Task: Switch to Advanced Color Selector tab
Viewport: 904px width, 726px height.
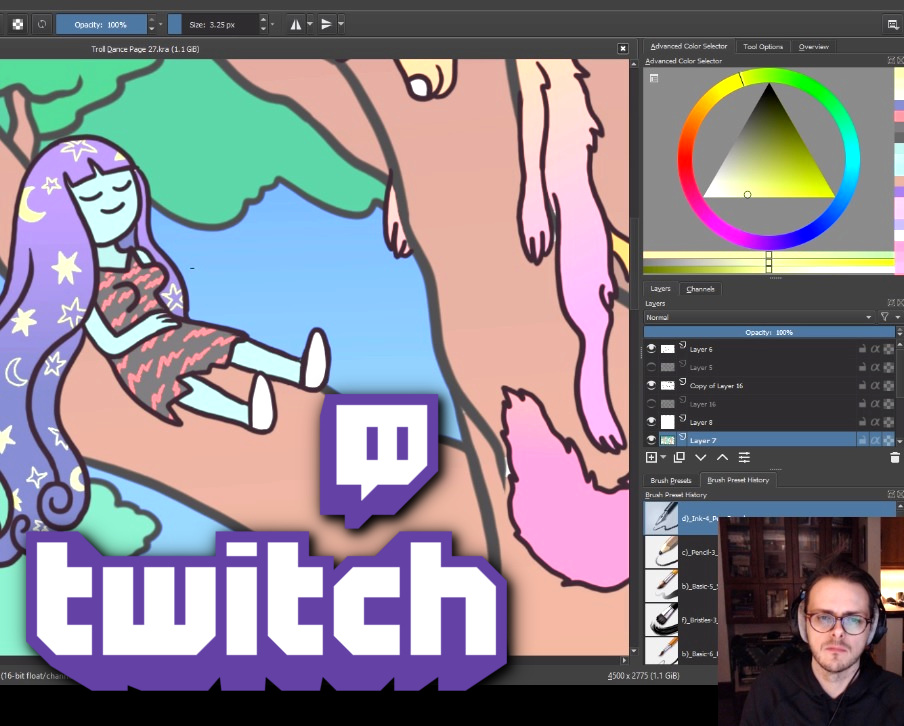Action: (x=688, y=46)
